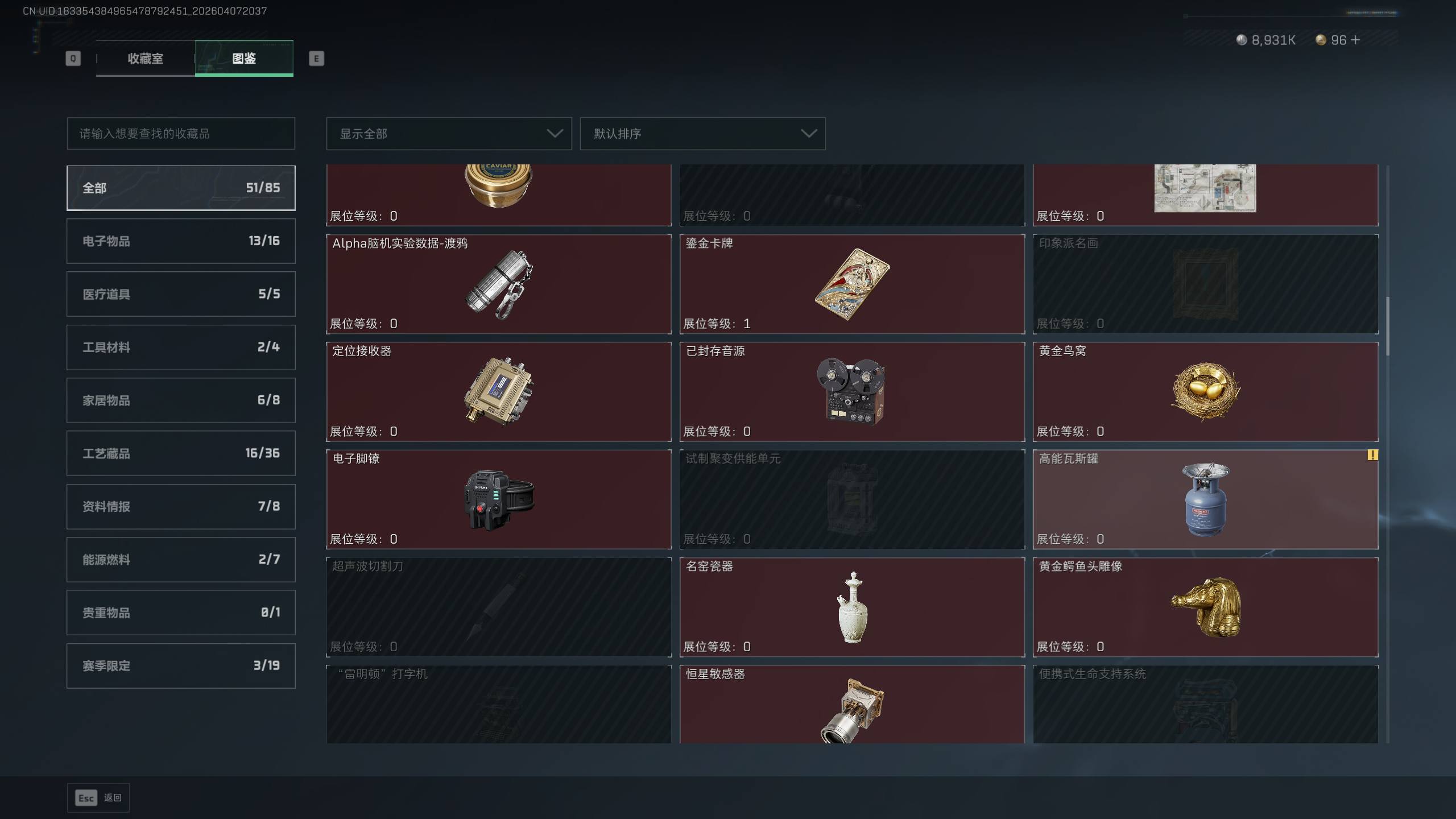Select the 黄金鳄鱼头雕像 statue item
1456x819 pixels.
tap(1205, 607)
